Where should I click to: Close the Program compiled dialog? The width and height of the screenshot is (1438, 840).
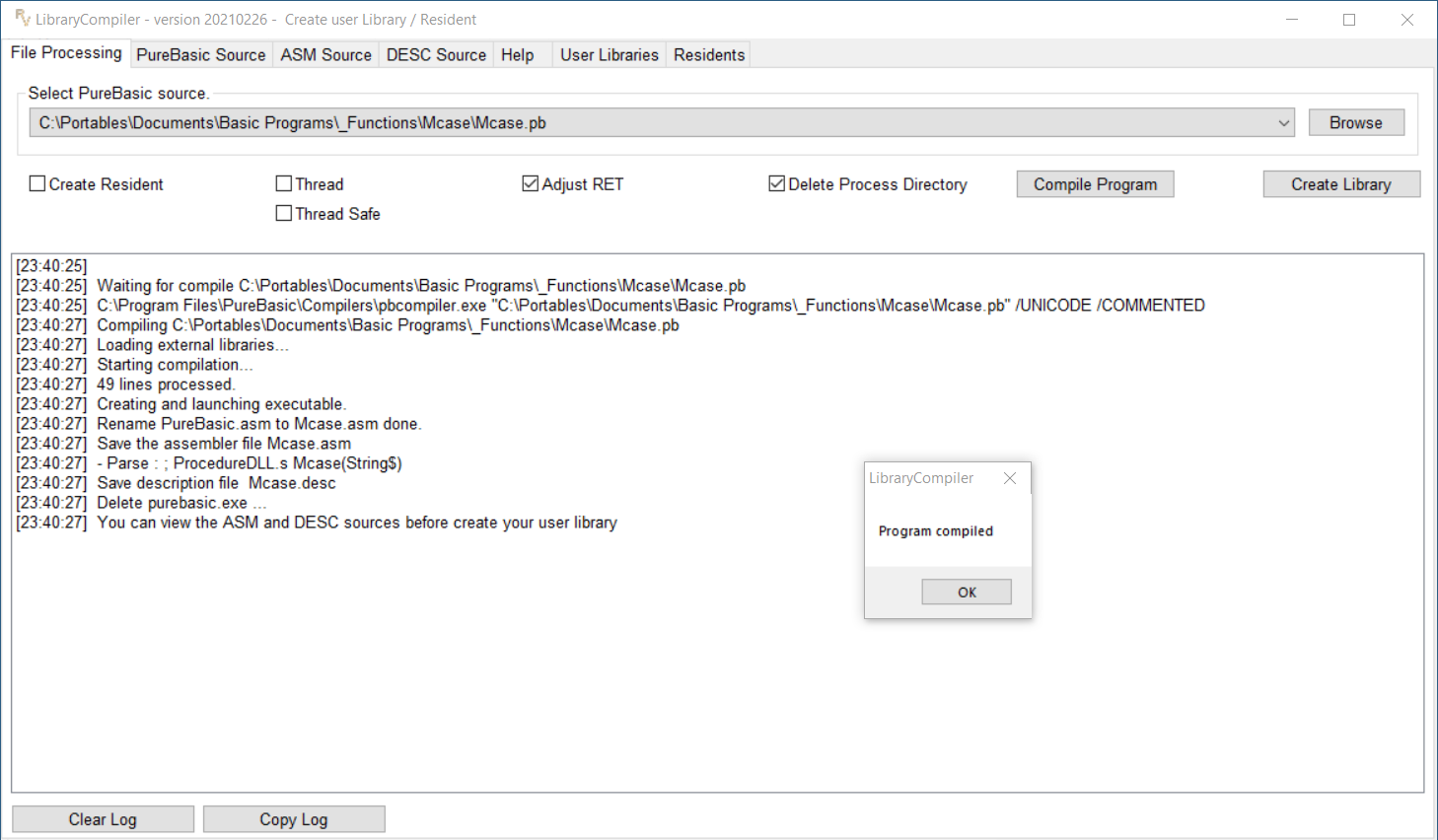click(1009, 478)
